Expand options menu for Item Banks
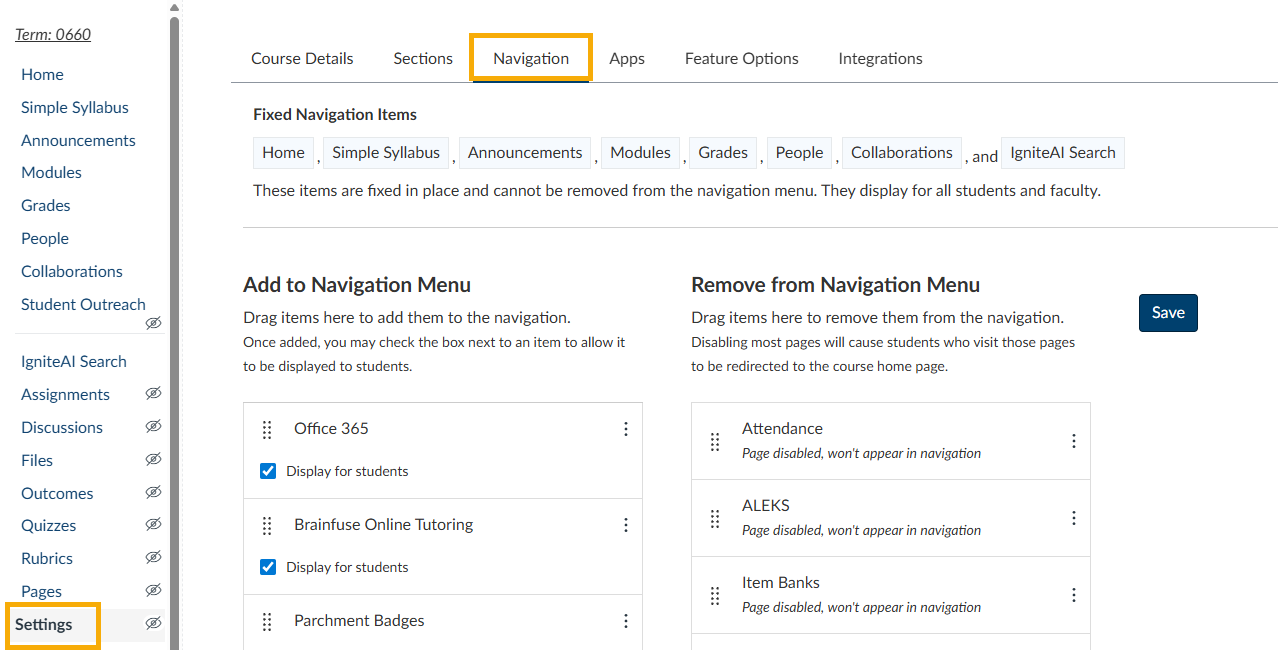 1074,595
